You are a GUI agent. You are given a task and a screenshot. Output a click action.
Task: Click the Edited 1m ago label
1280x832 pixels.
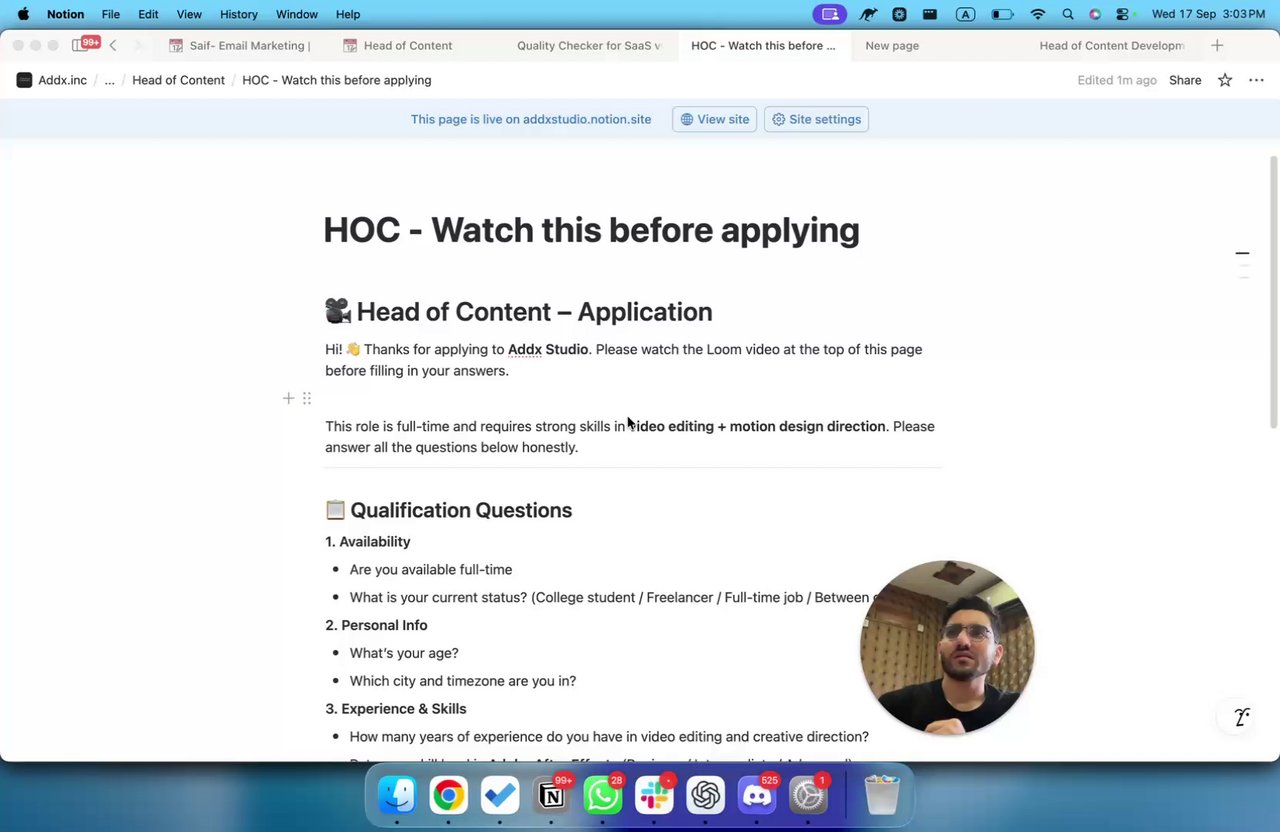coord(1117,80)
